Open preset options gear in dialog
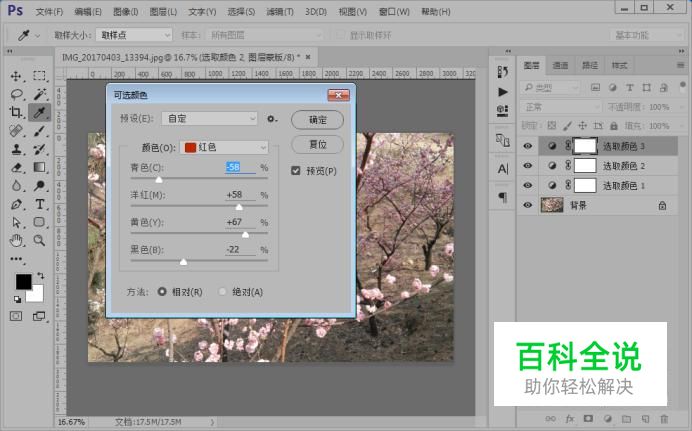The image size is (692, 431). tap(272, 119)
